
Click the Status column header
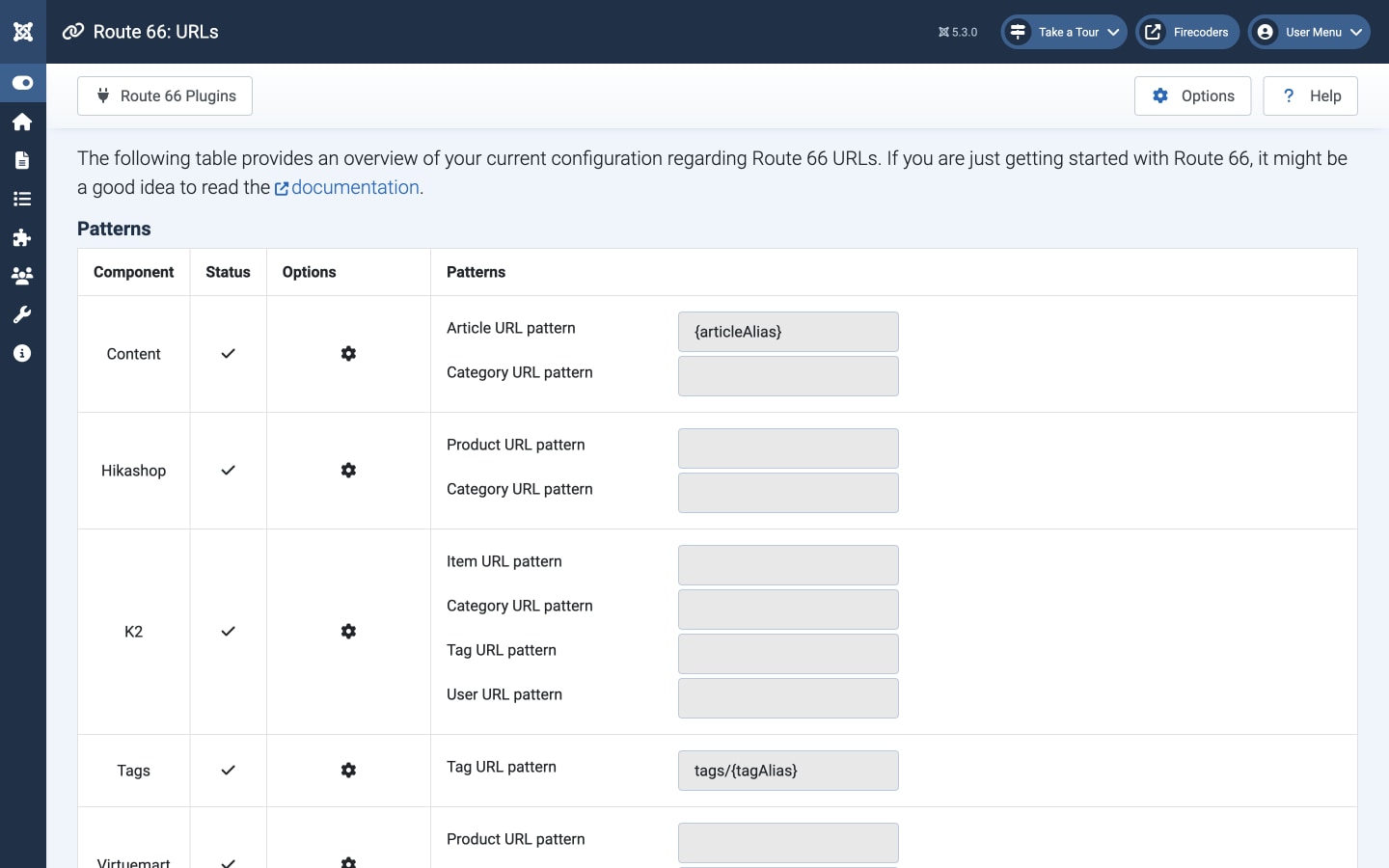(228, 272)
